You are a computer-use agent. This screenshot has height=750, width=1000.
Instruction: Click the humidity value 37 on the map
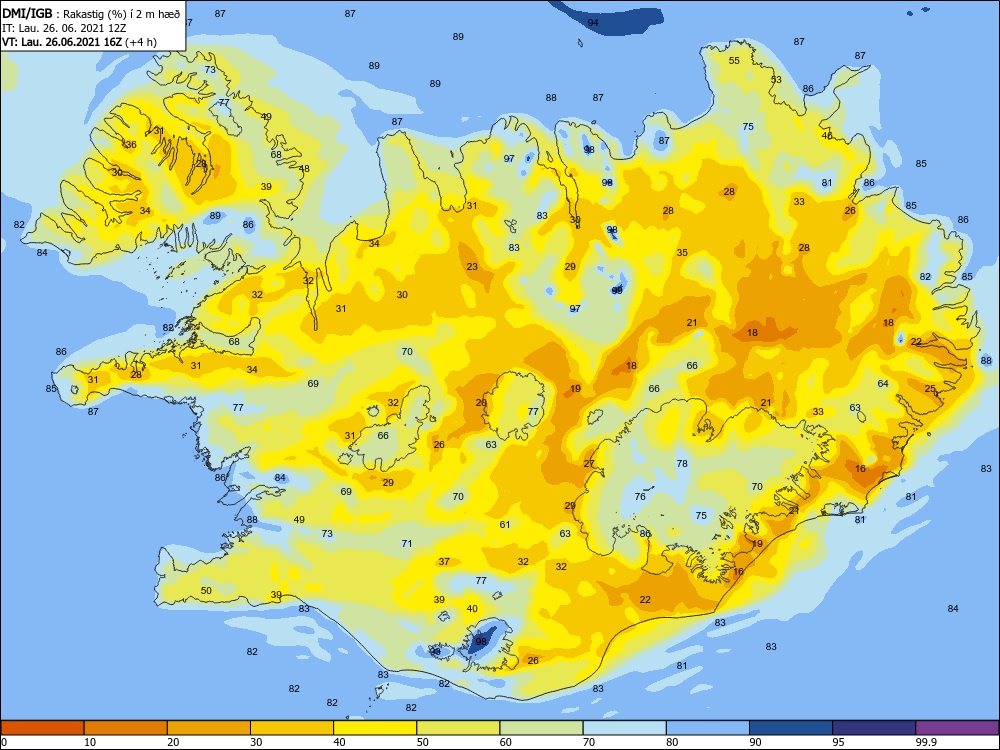tap(444, 562)
